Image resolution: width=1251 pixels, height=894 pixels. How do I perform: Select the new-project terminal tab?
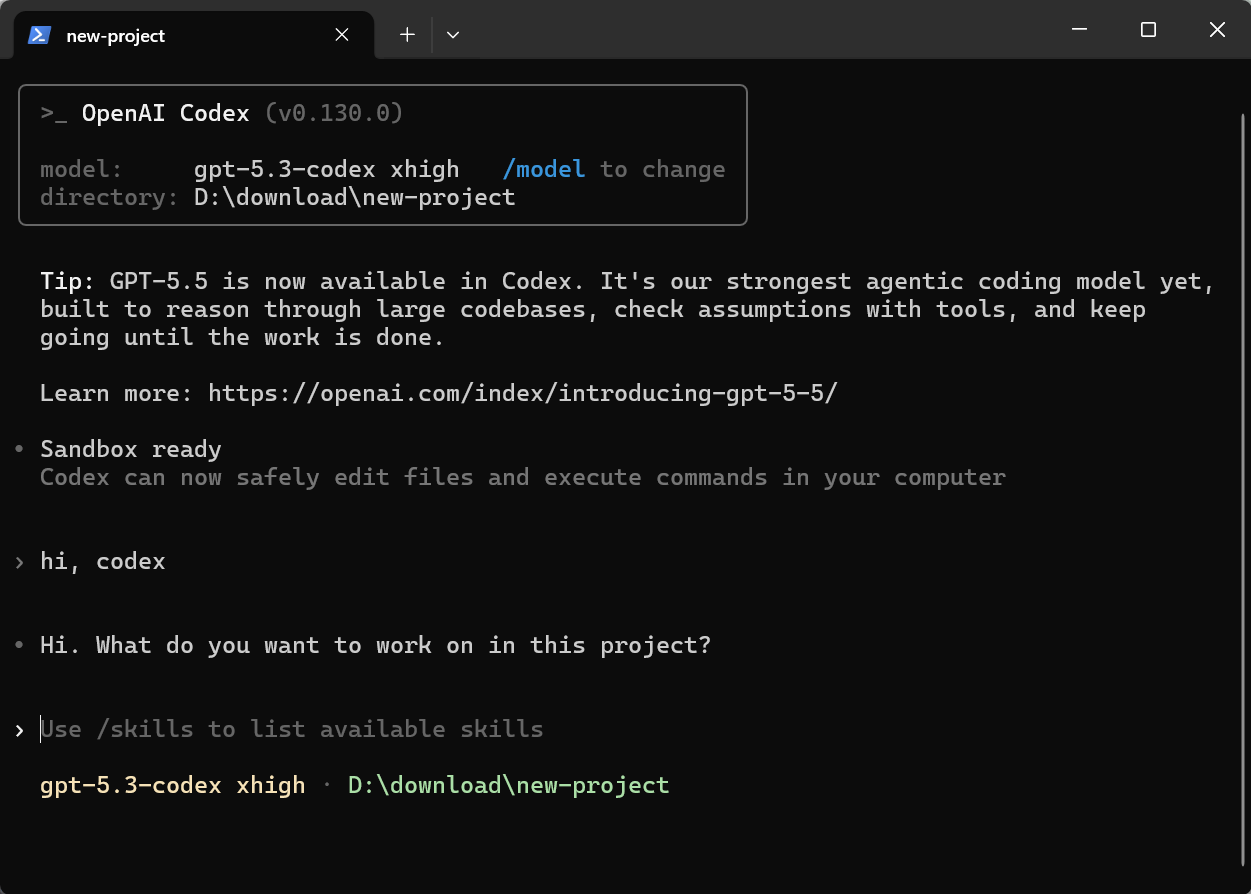click(194, 35)
